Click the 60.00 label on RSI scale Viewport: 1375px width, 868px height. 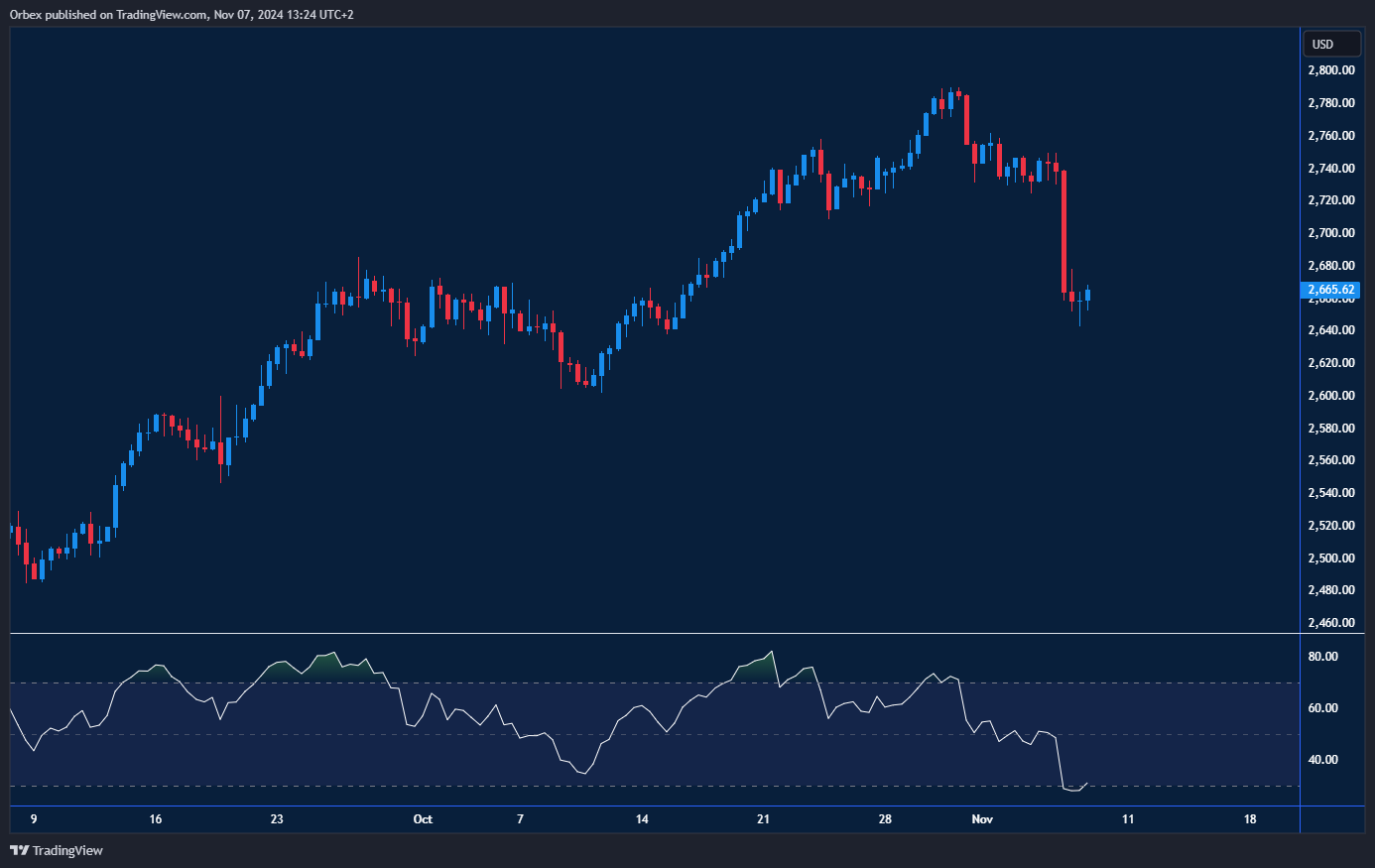click(1322, 708)
